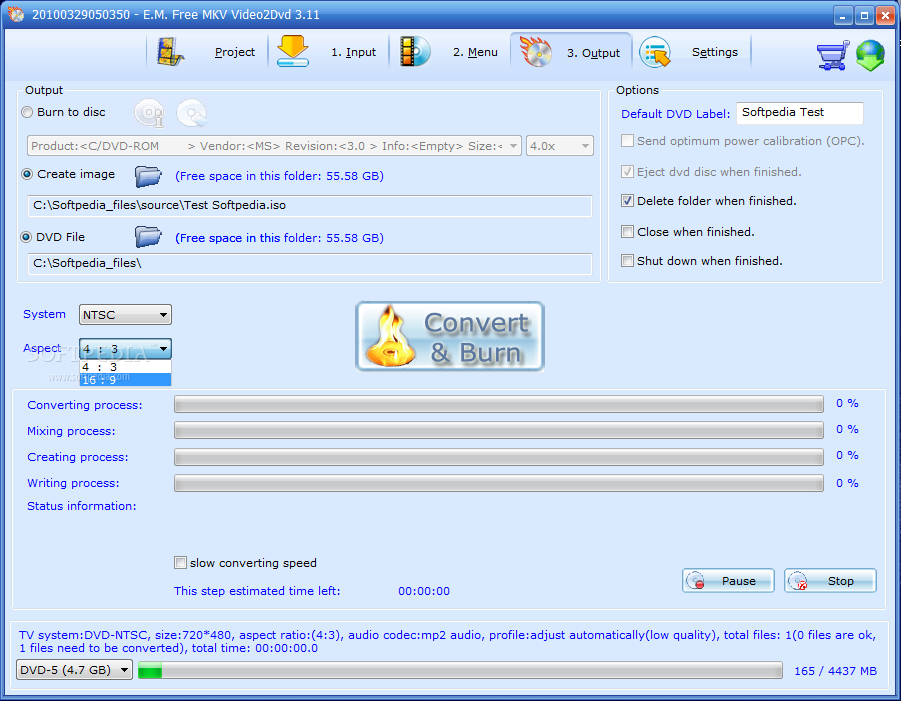Click the flaming disc Output icon
901x701 pixels.
pos(536,52)
